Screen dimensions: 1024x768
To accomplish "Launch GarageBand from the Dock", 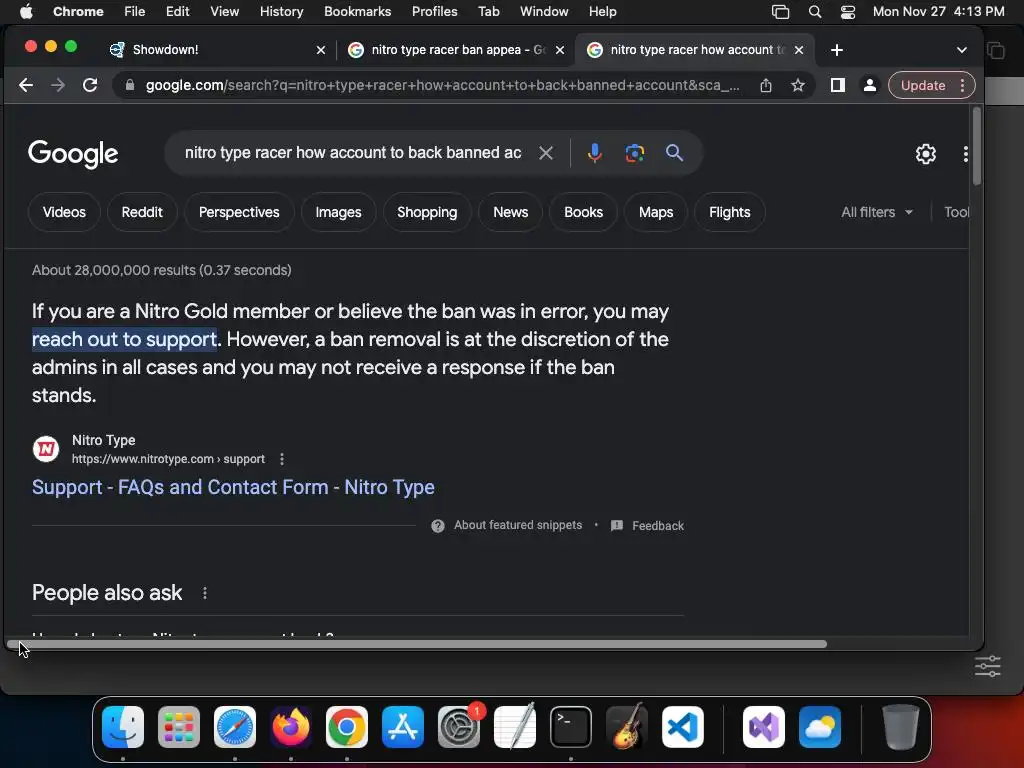I will point(627,727).
